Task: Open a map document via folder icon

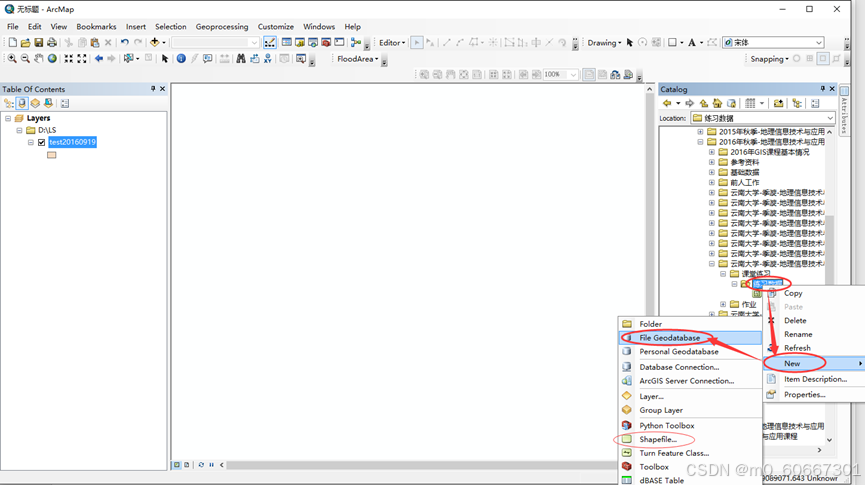Action: (25, 42)
